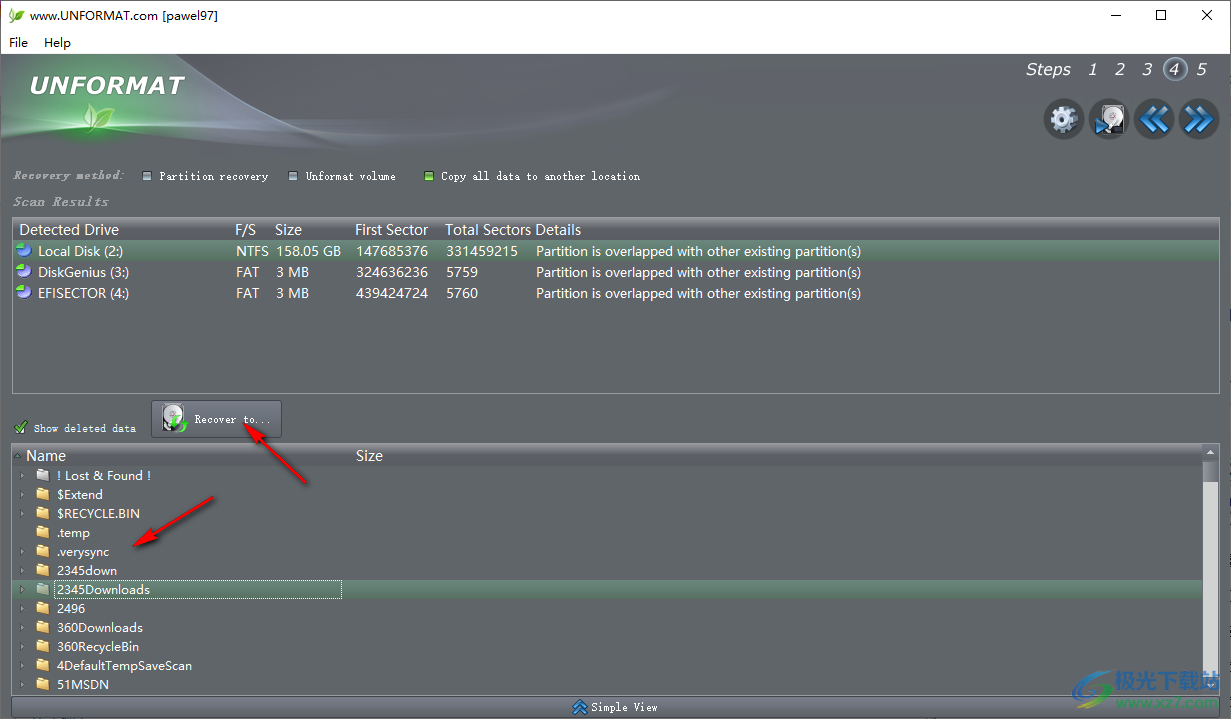Click the Recover to... button

[x=216, y=419]
